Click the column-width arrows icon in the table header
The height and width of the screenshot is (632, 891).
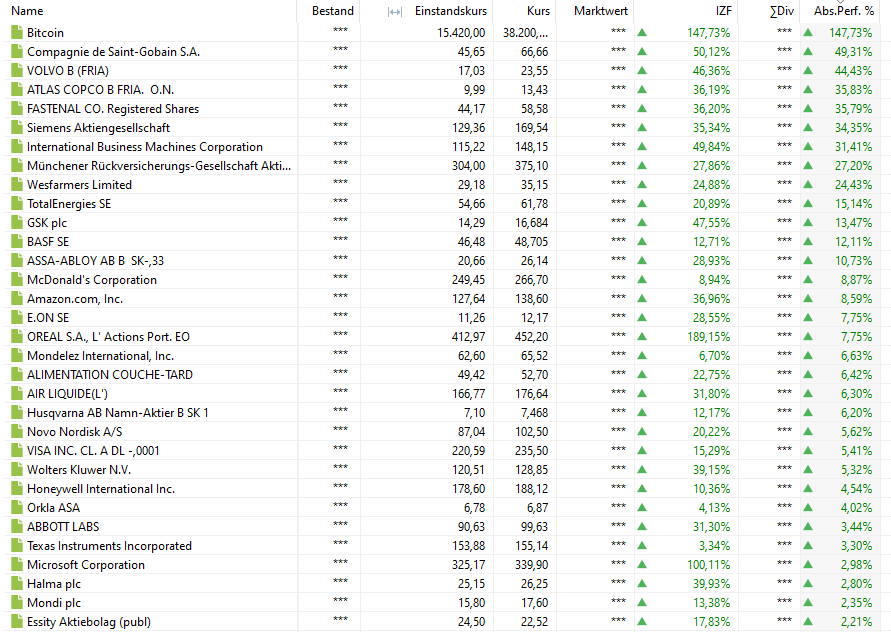[x=394, y=12]
